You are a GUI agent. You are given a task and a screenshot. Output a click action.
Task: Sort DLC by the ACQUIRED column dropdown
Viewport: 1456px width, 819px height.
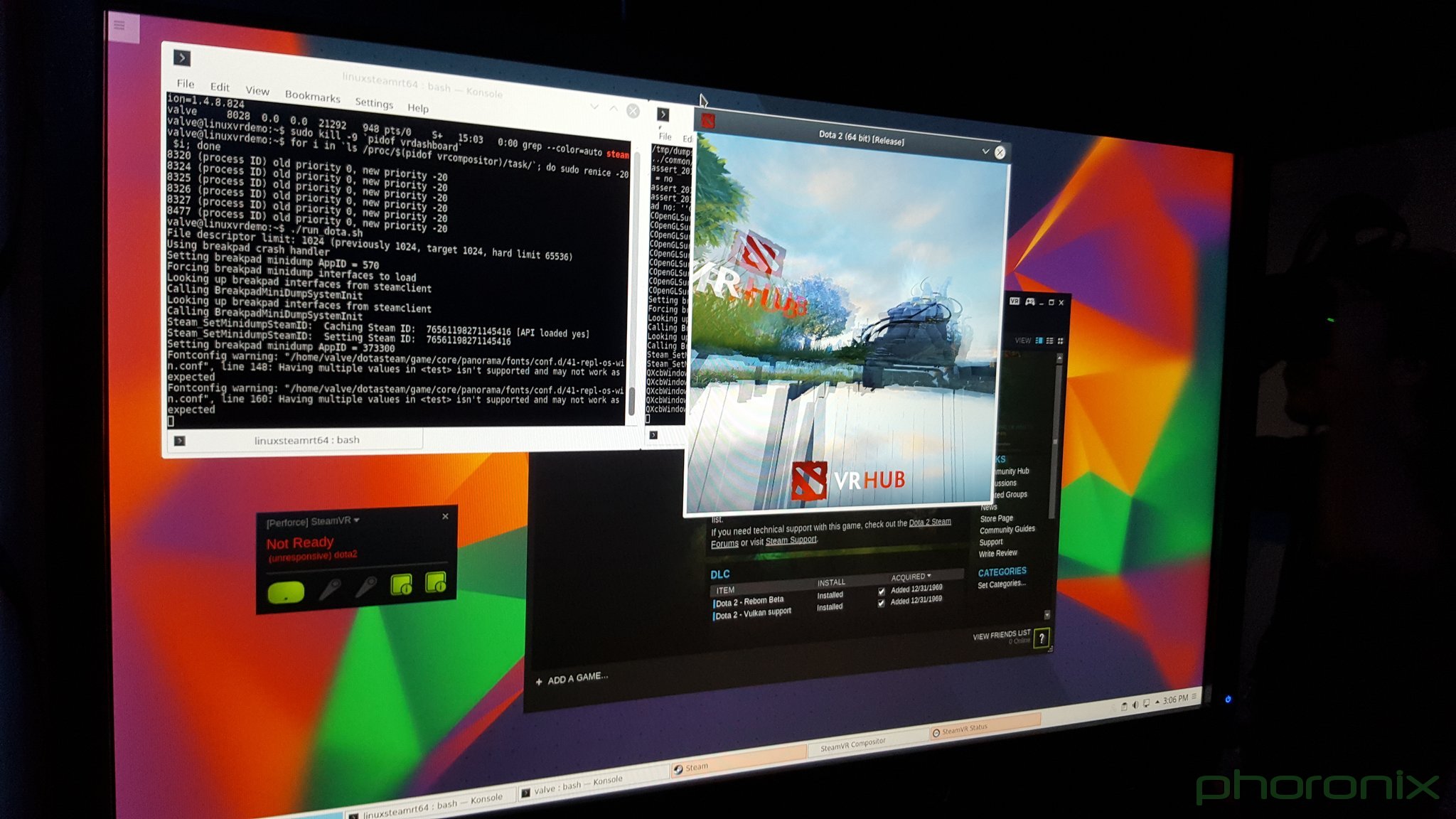(911, 577)
